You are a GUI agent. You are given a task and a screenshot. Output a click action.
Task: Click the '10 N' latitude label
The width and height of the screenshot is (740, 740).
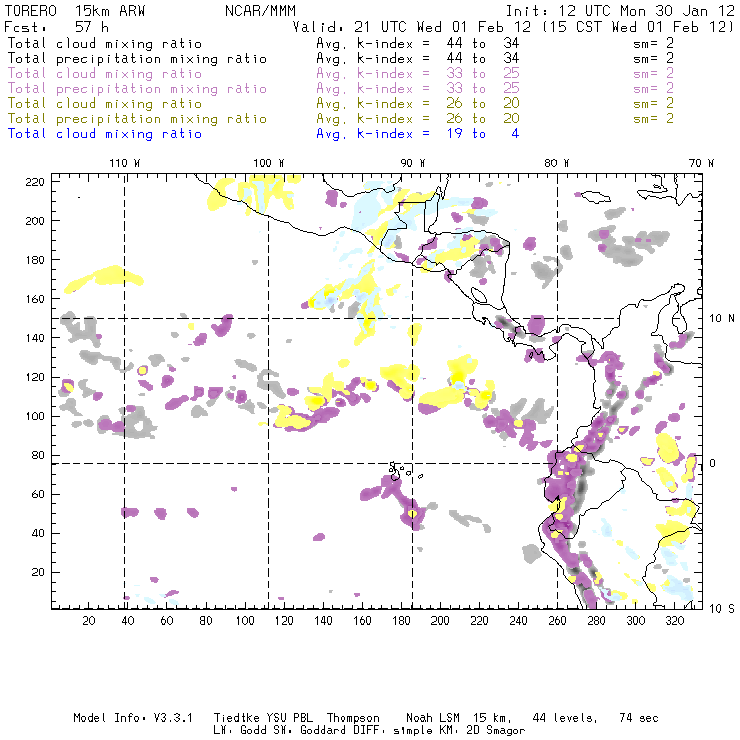(x=722, y=319)
